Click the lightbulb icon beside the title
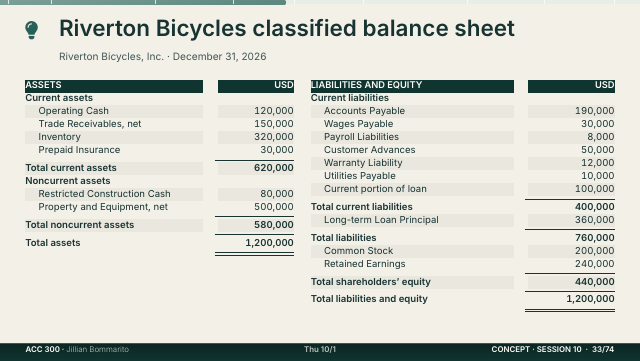This screenshot has width=640, height=361. [x=31, y=30]
